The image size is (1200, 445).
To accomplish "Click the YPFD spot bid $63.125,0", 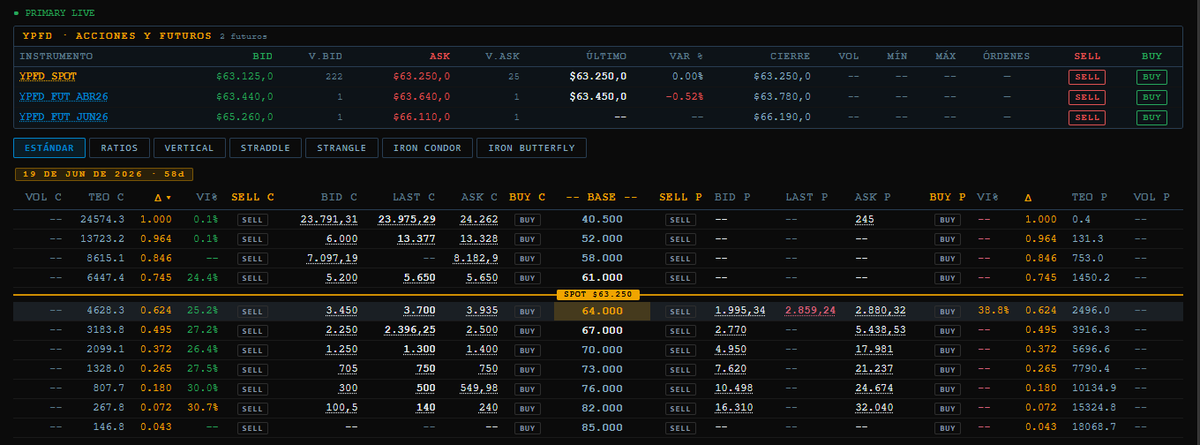I will point(245,76).
